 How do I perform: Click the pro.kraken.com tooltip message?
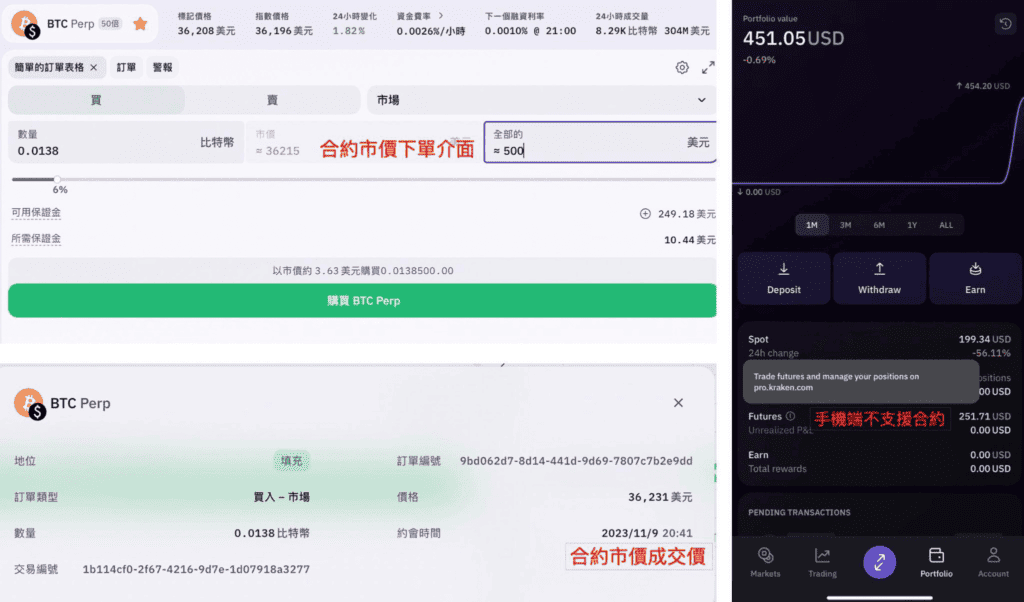[x=861, y=382]
